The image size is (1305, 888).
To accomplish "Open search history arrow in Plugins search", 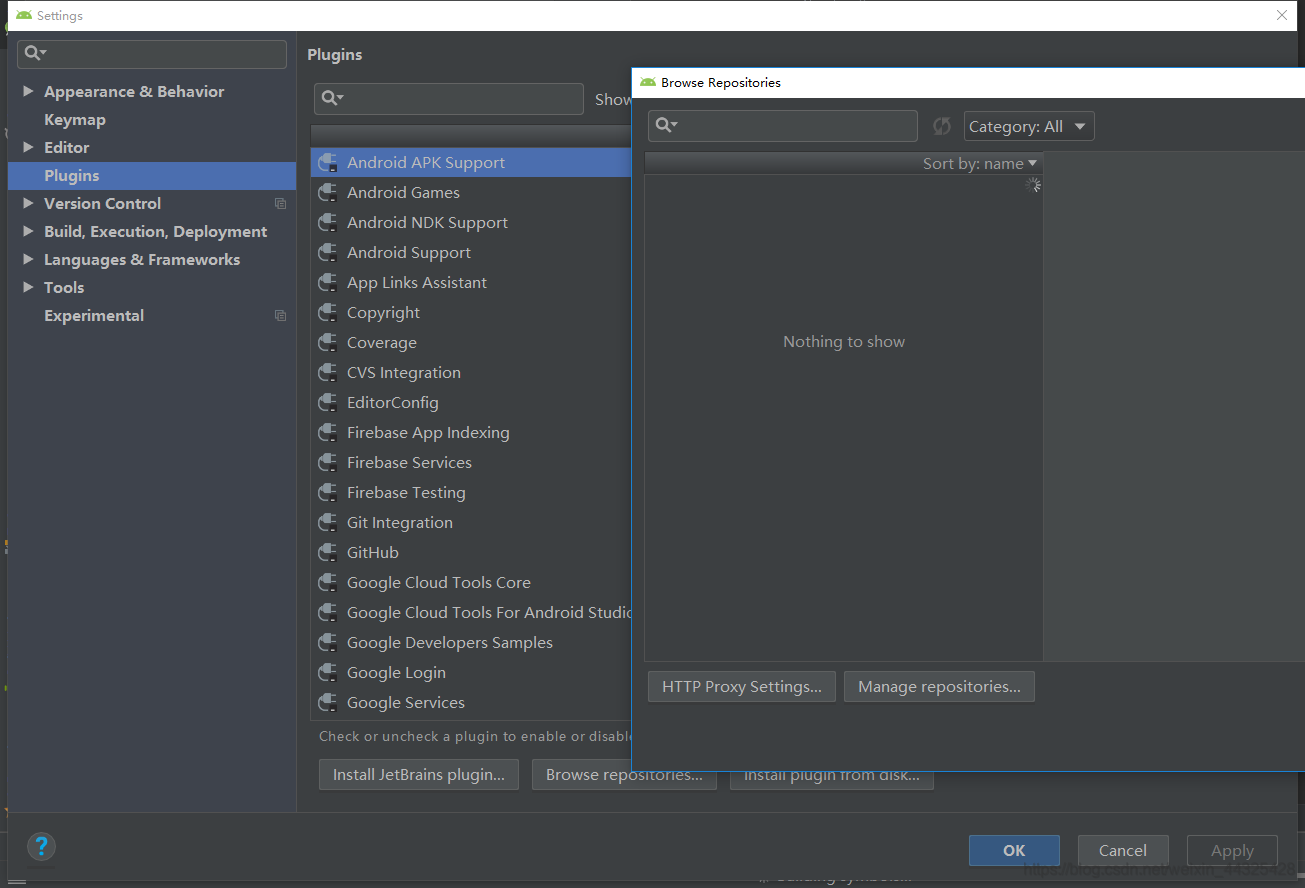I will [x=341, y=98].
